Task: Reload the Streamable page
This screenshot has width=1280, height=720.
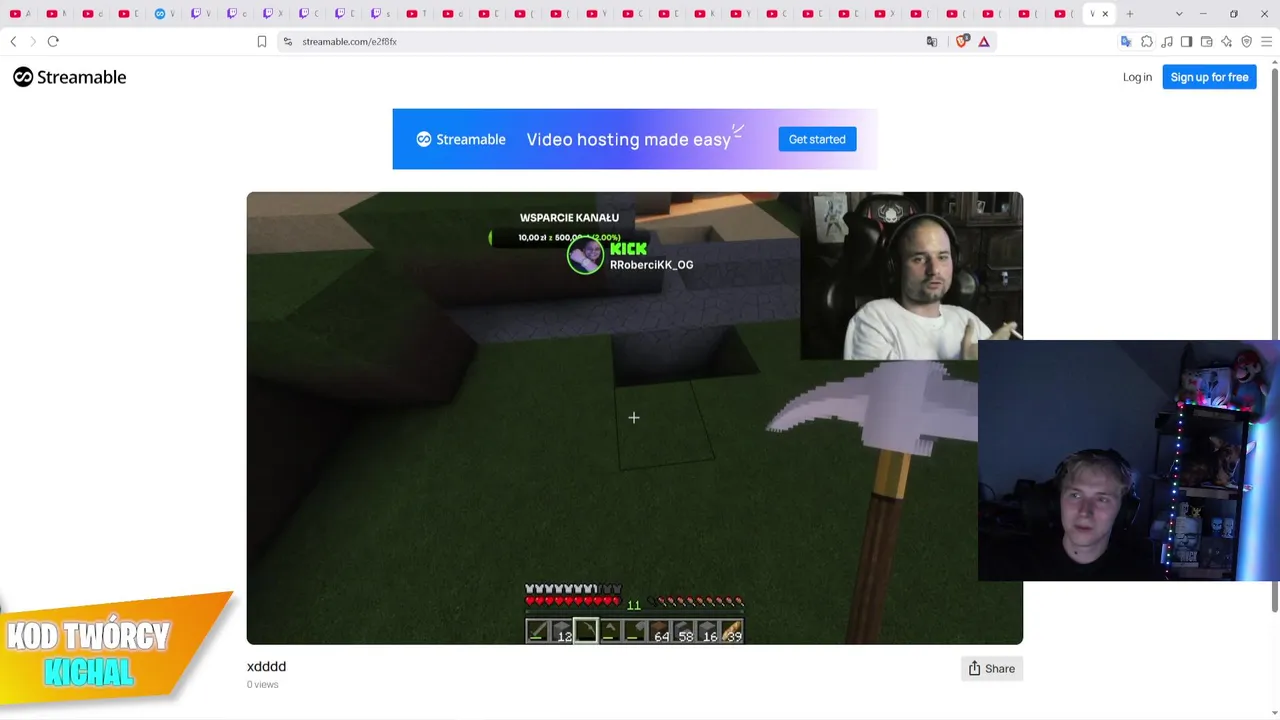Action: point(53,41)
